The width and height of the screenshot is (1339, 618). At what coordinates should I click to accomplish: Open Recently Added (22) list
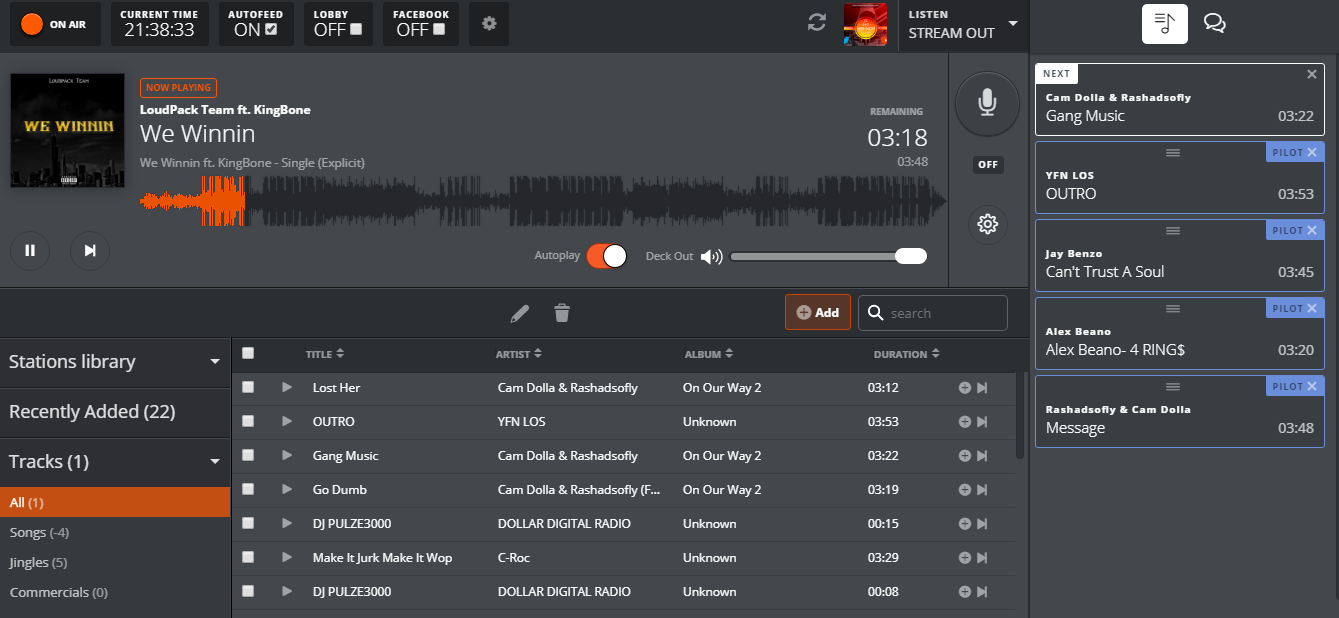tap(115, 412)
